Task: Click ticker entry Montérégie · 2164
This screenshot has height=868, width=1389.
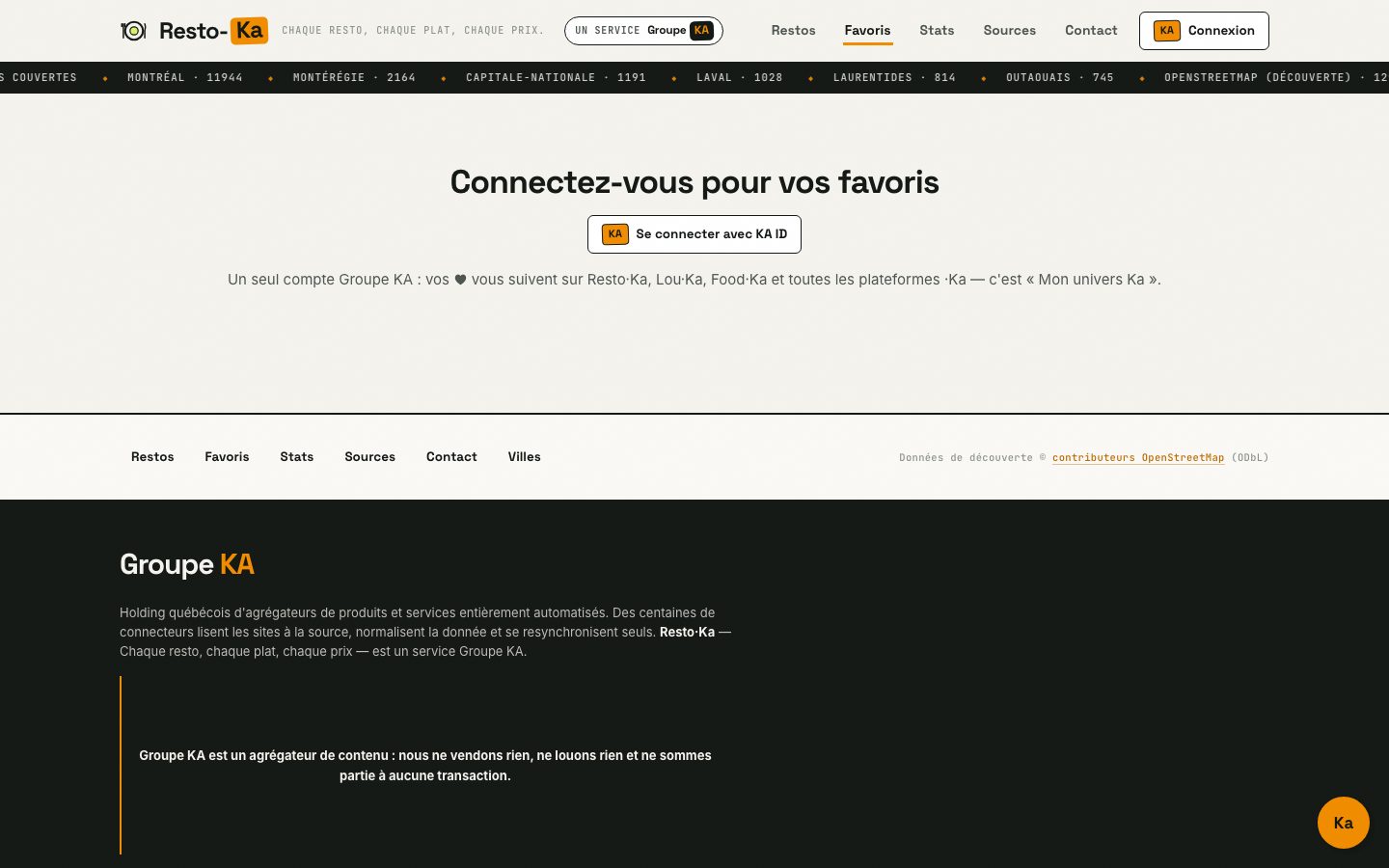Action: pos(354,77)
